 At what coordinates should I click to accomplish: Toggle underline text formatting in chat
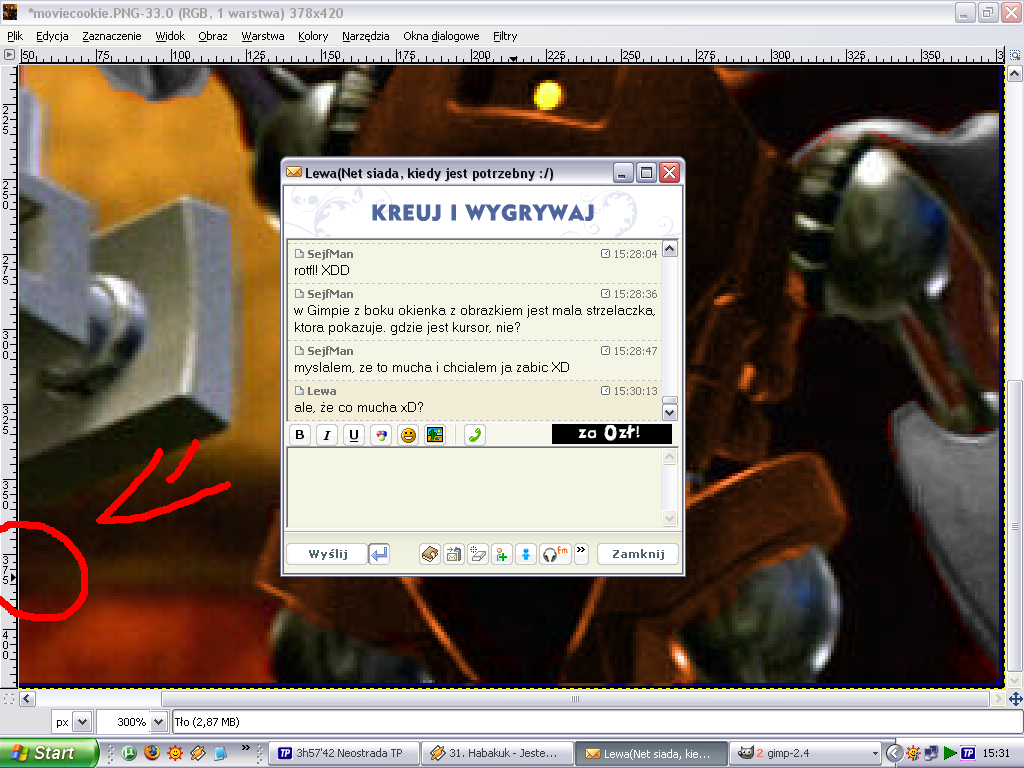[x=354, y=435]
